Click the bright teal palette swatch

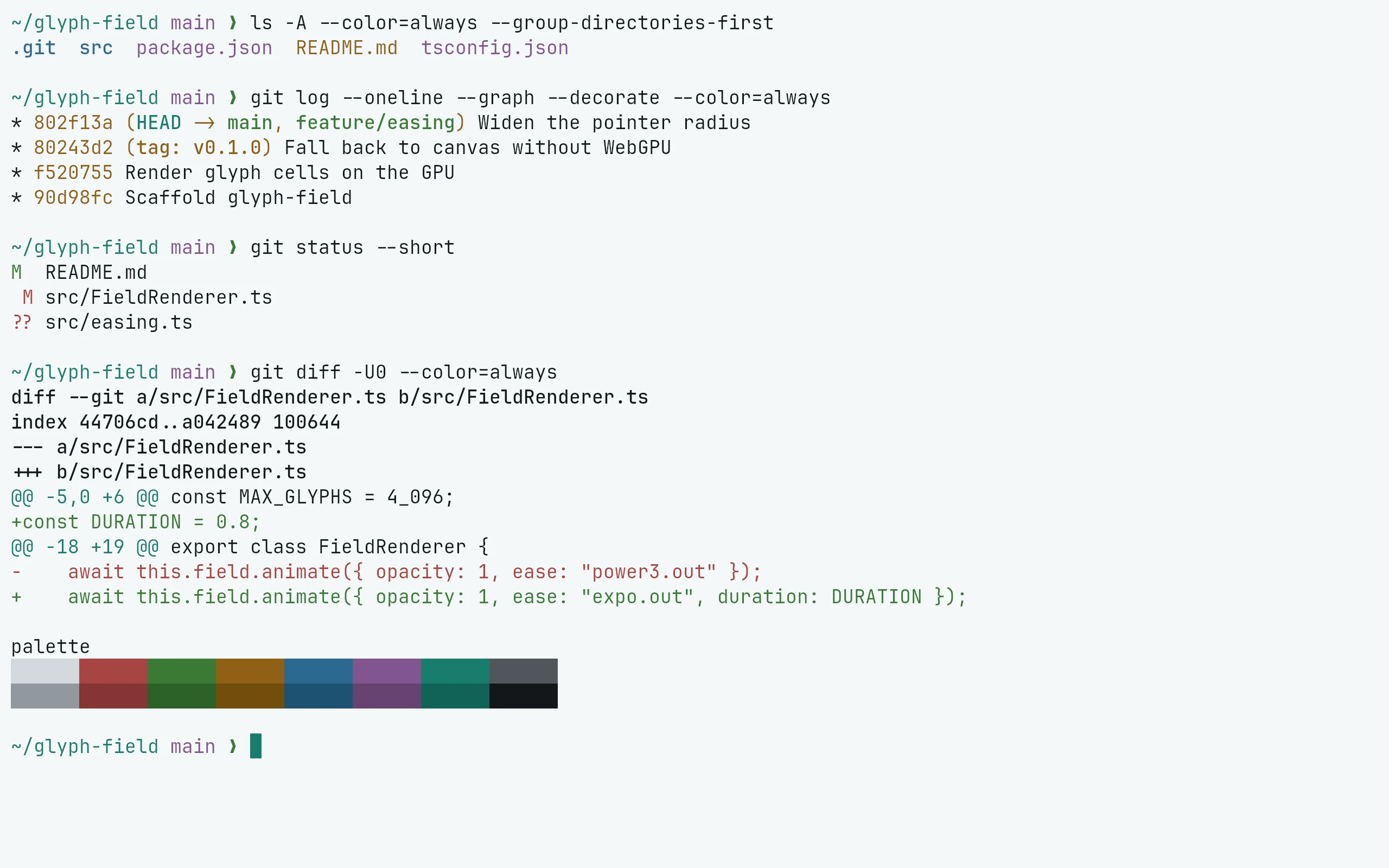click(x=455, y=671)
